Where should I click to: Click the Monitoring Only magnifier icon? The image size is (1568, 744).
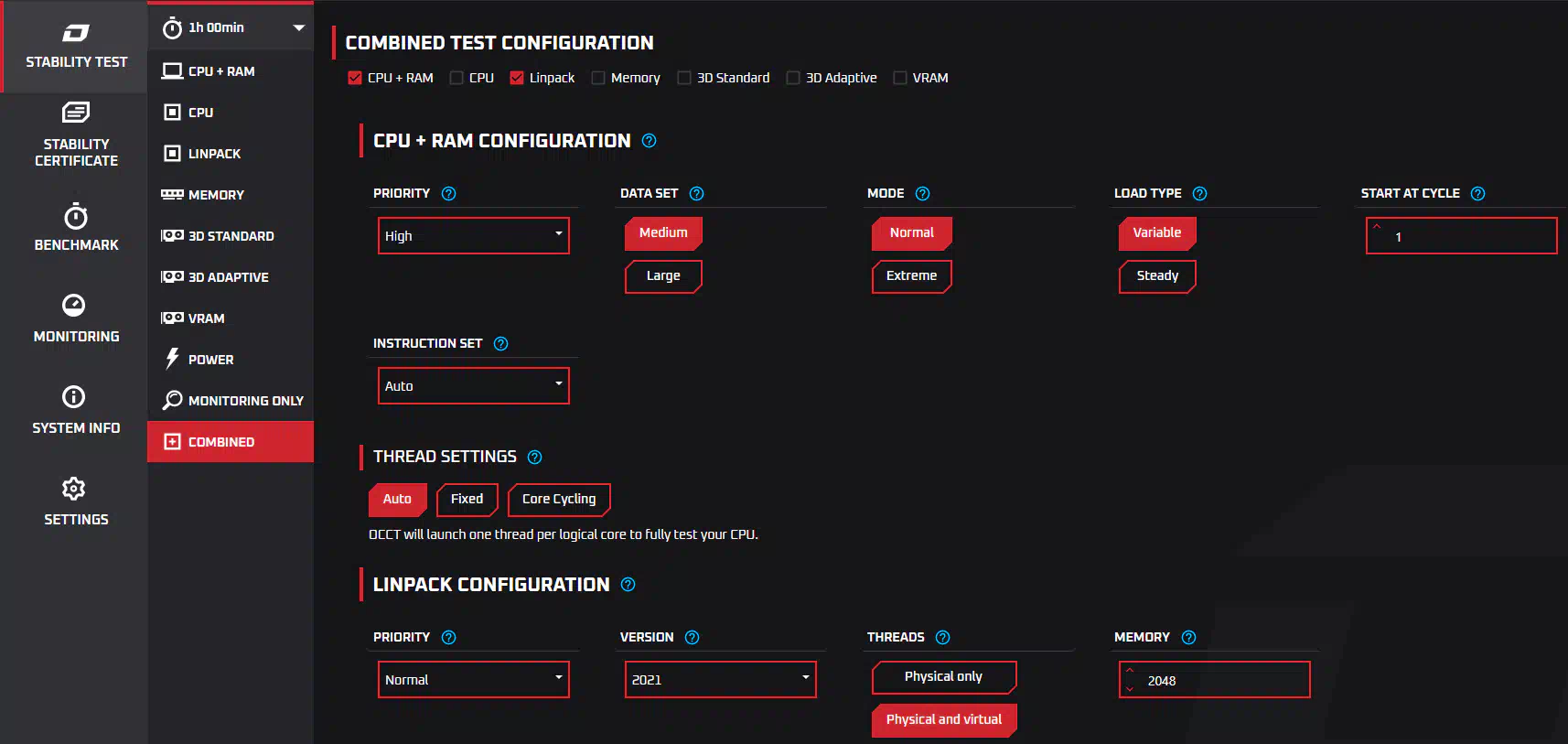172,400
